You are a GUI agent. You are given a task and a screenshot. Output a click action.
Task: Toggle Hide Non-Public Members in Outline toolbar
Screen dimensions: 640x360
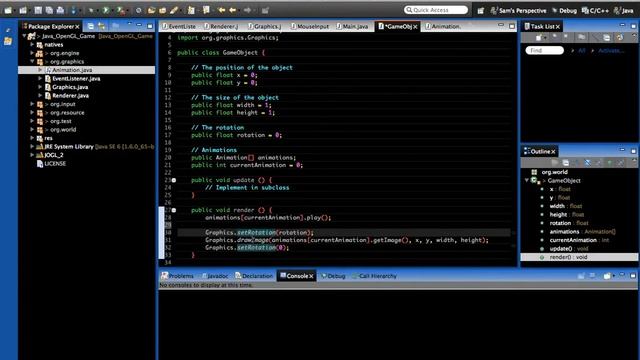610,163
